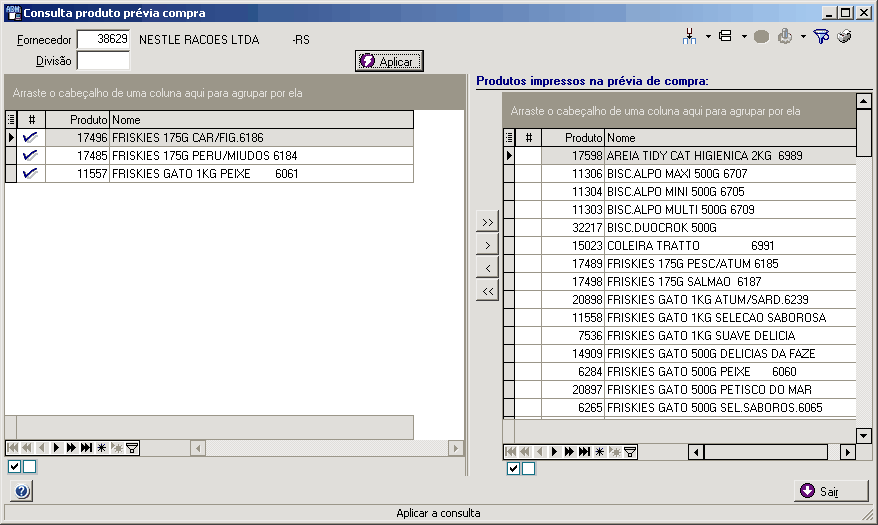Viewport: 878px width, 525px height.
Task: Open help with the question mark icon
Action: pyautogui.click(x=21, y=491)
